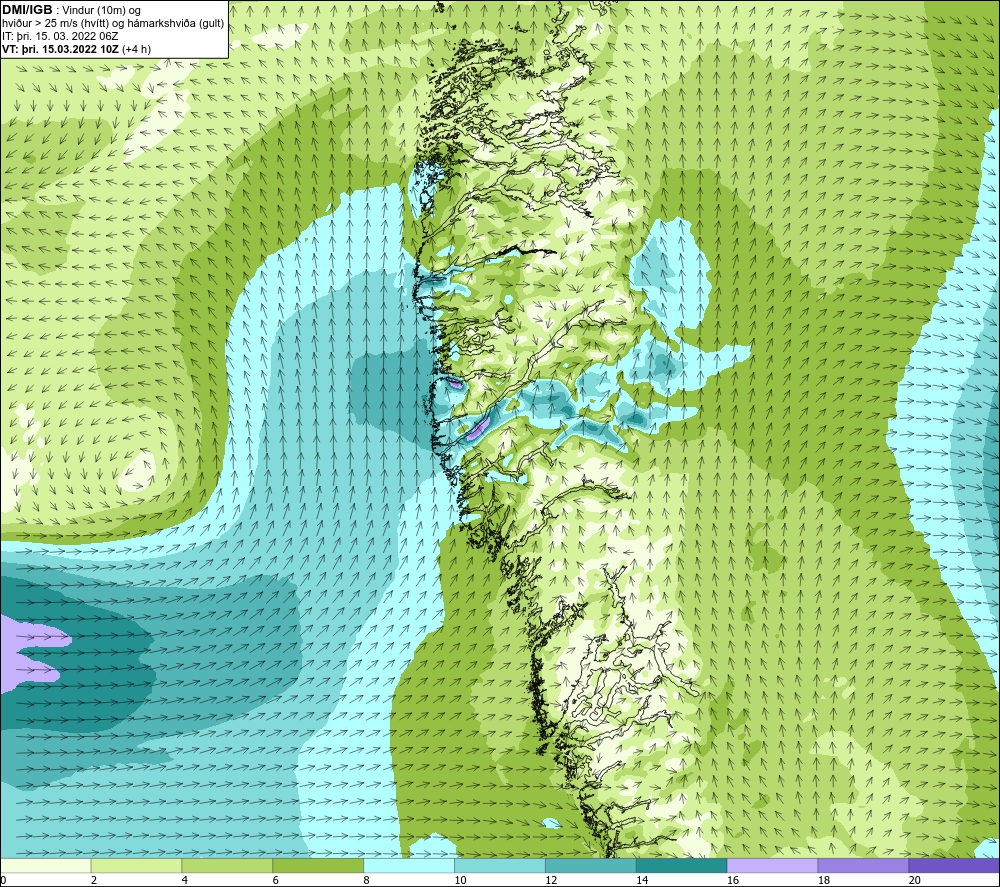Click the '4' label on the wind scale
The image size is (1000, 887).
coord(185,880)
